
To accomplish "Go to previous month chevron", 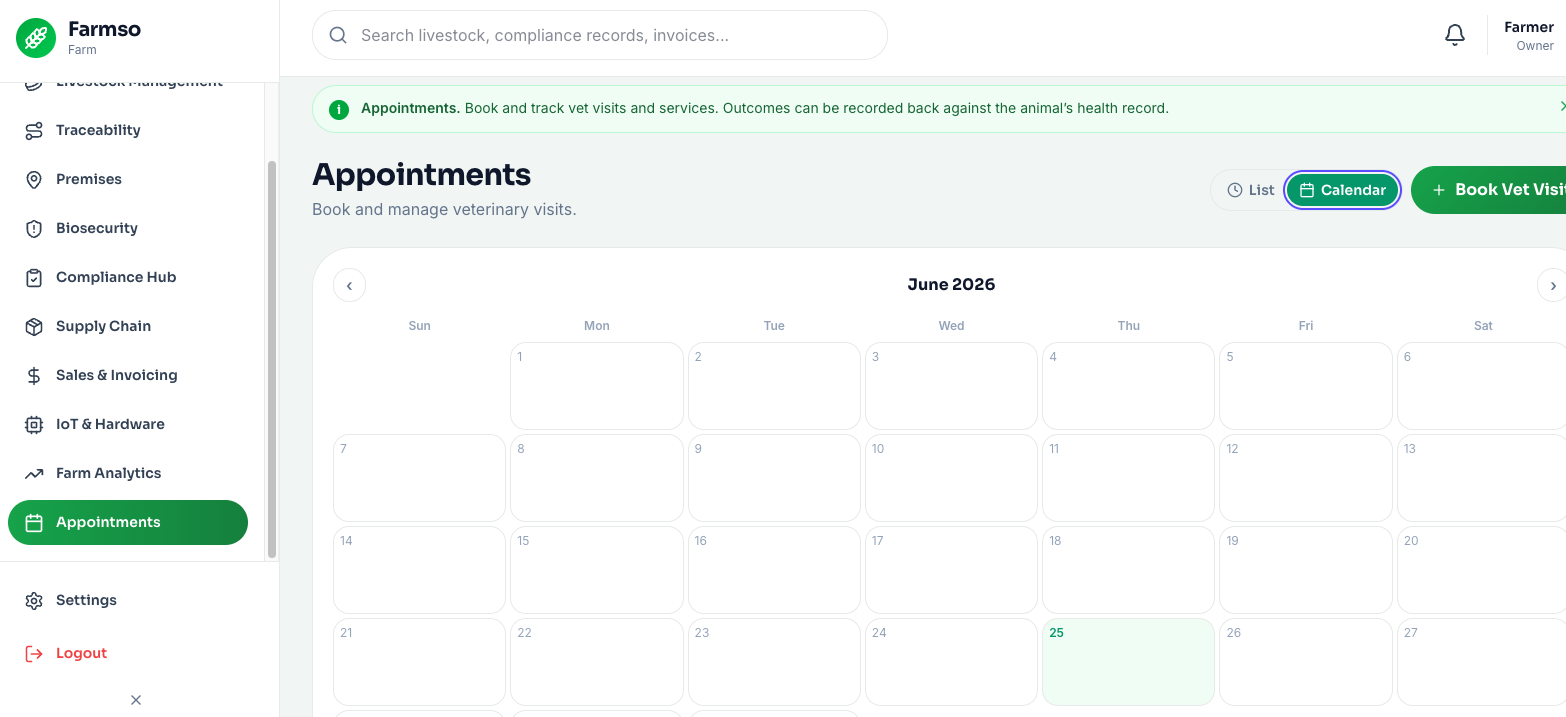I will tap(349, 285).
